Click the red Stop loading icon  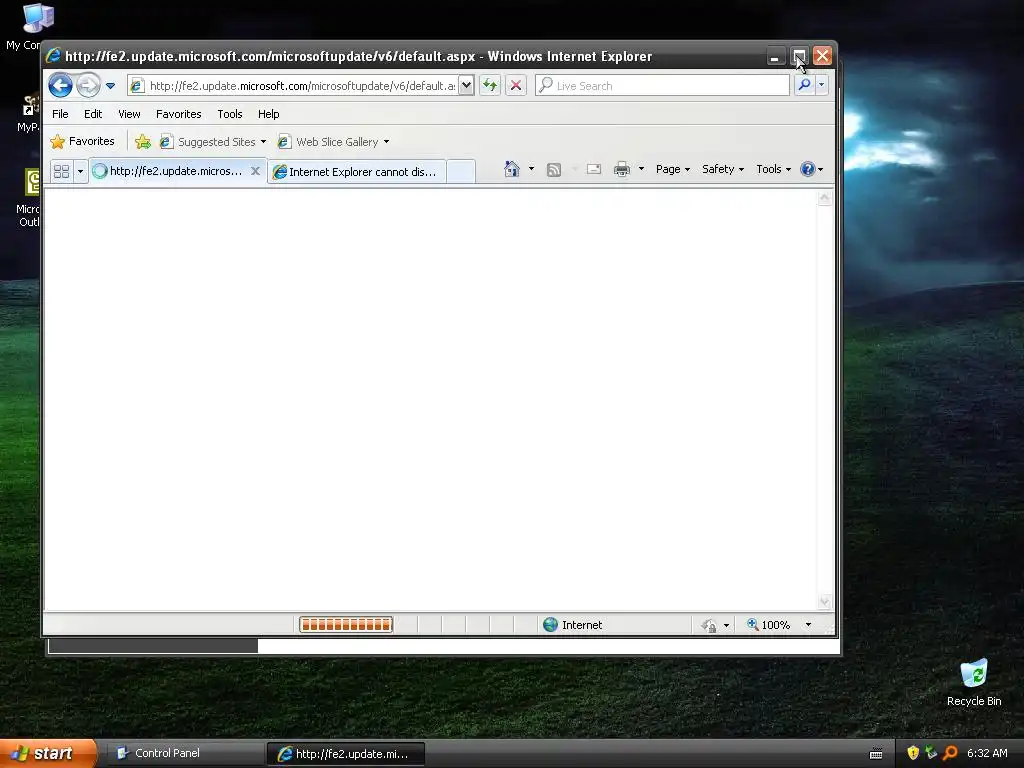pyautogui.click(x=516, y=86)
